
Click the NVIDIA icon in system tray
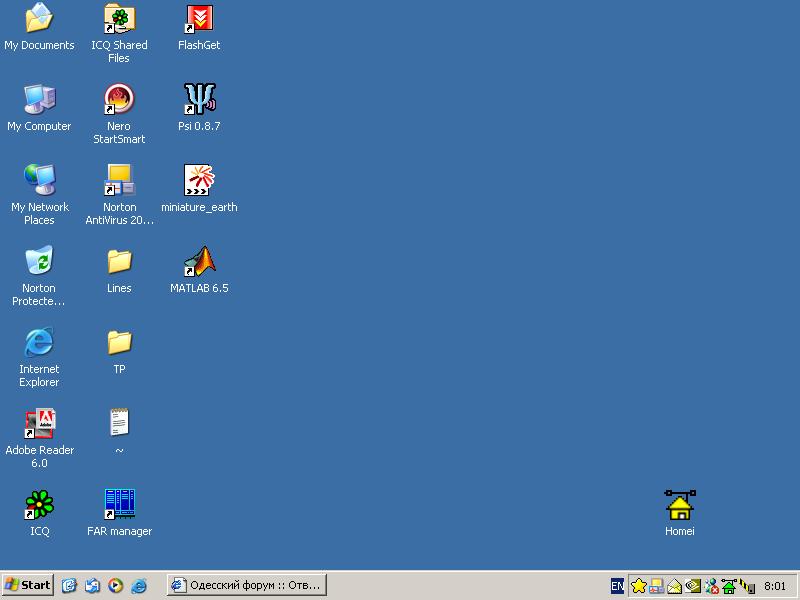[693, 586]
